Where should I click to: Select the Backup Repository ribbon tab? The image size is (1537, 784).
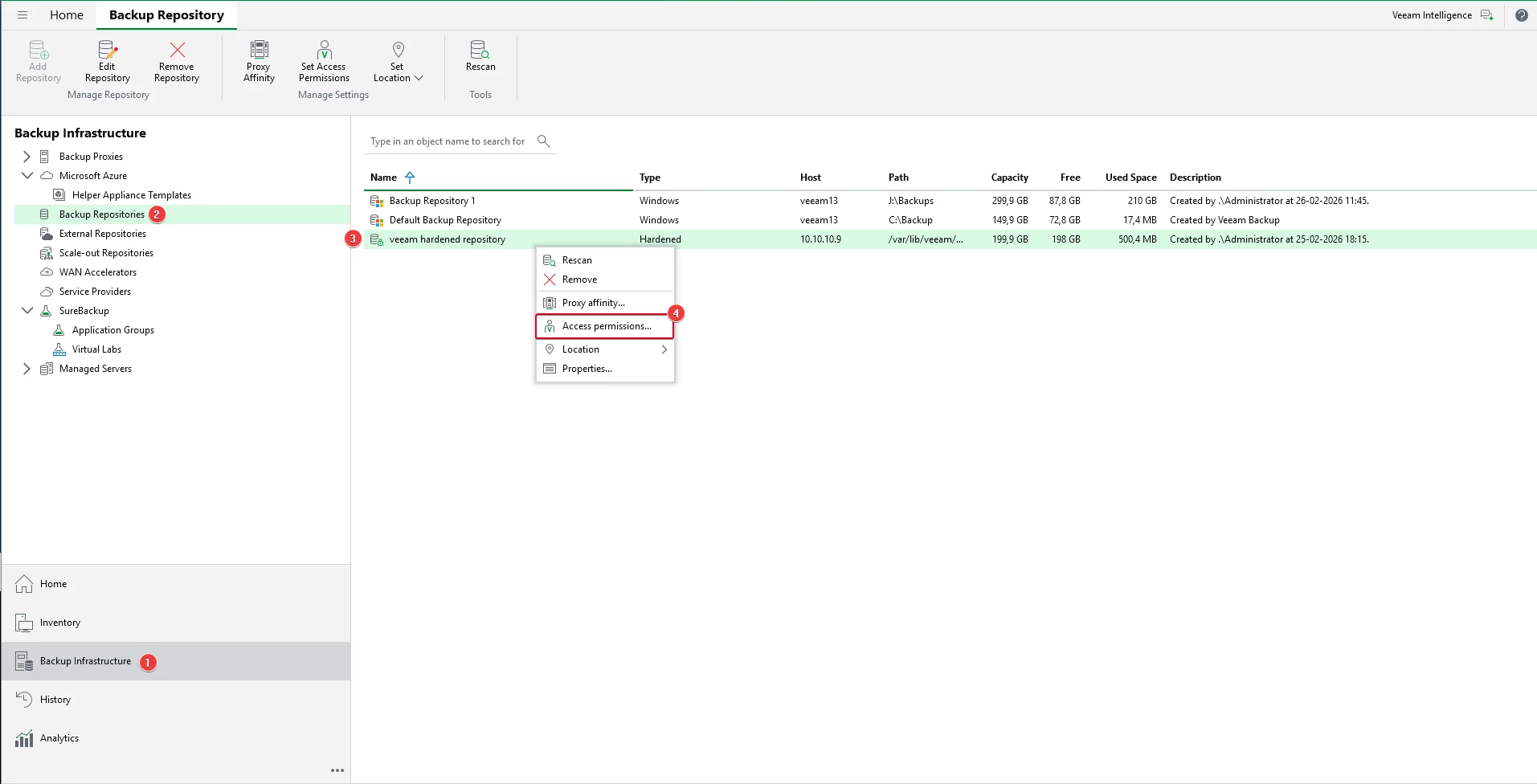[x=166, y=15]
